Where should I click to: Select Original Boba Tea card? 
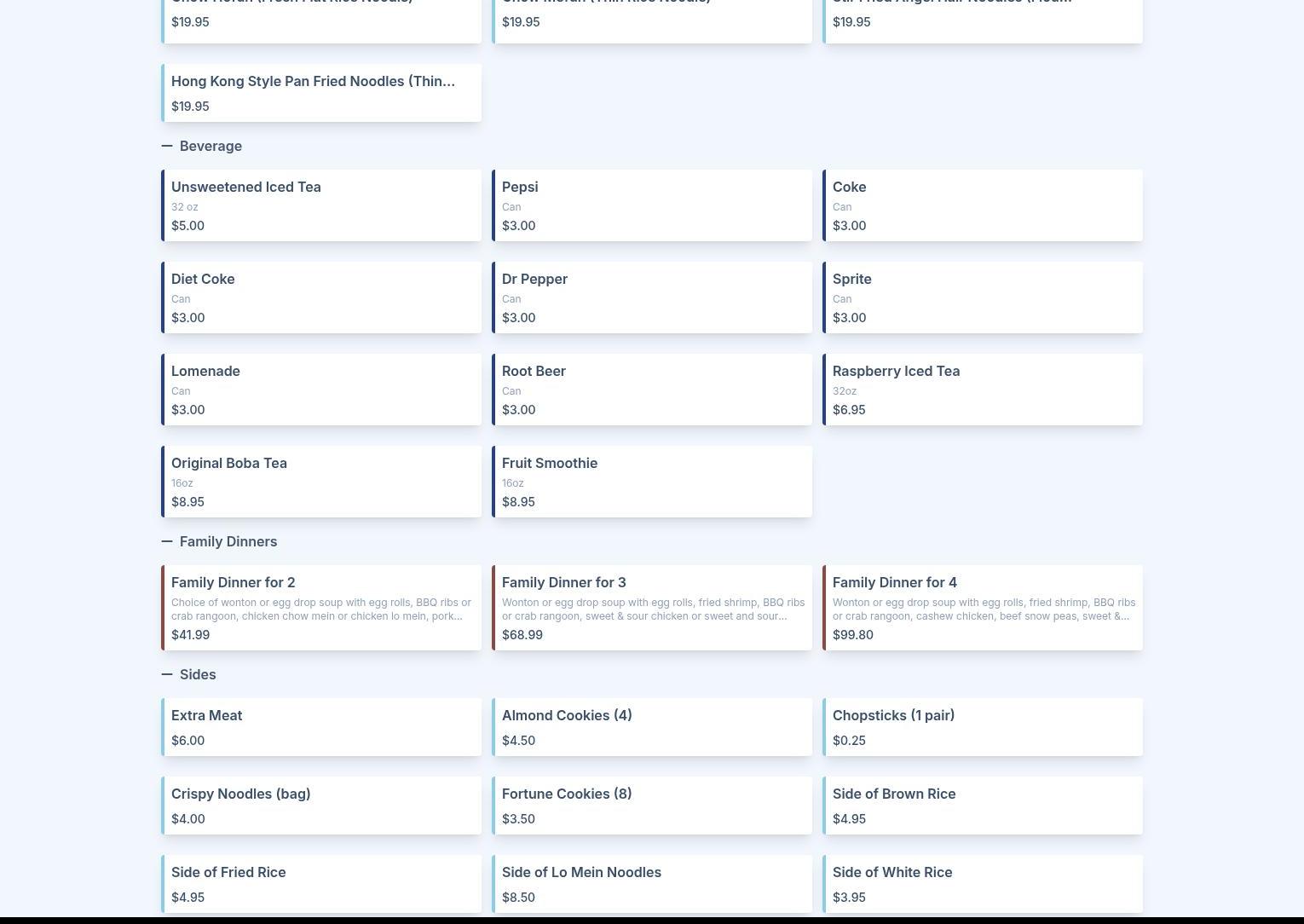(x=321, y=482)
